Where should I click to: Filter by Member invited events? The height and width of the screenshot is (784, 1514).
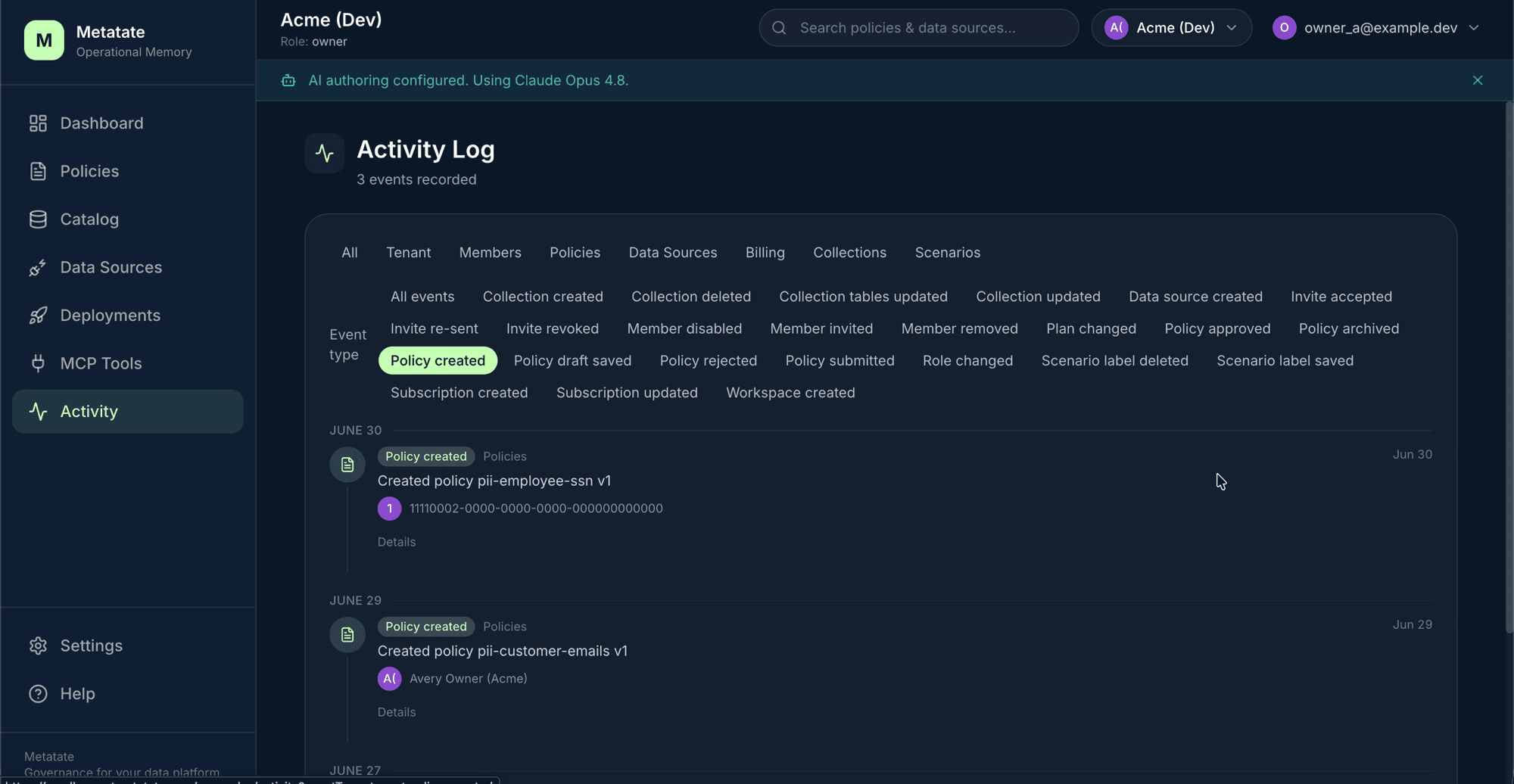822,329
